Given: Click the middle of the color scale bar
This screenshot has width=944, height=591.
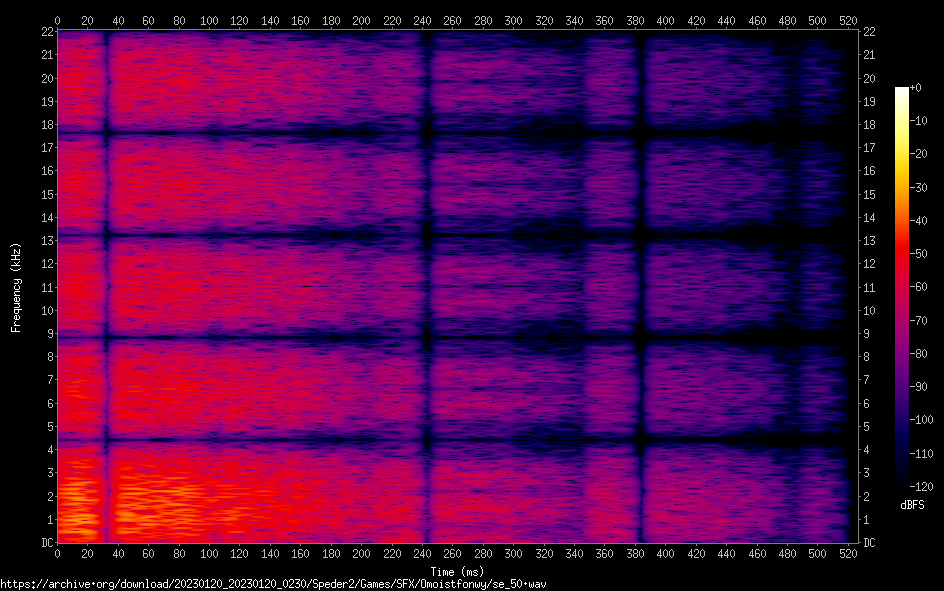Looking at the screenshot, I should pos(902,287).
